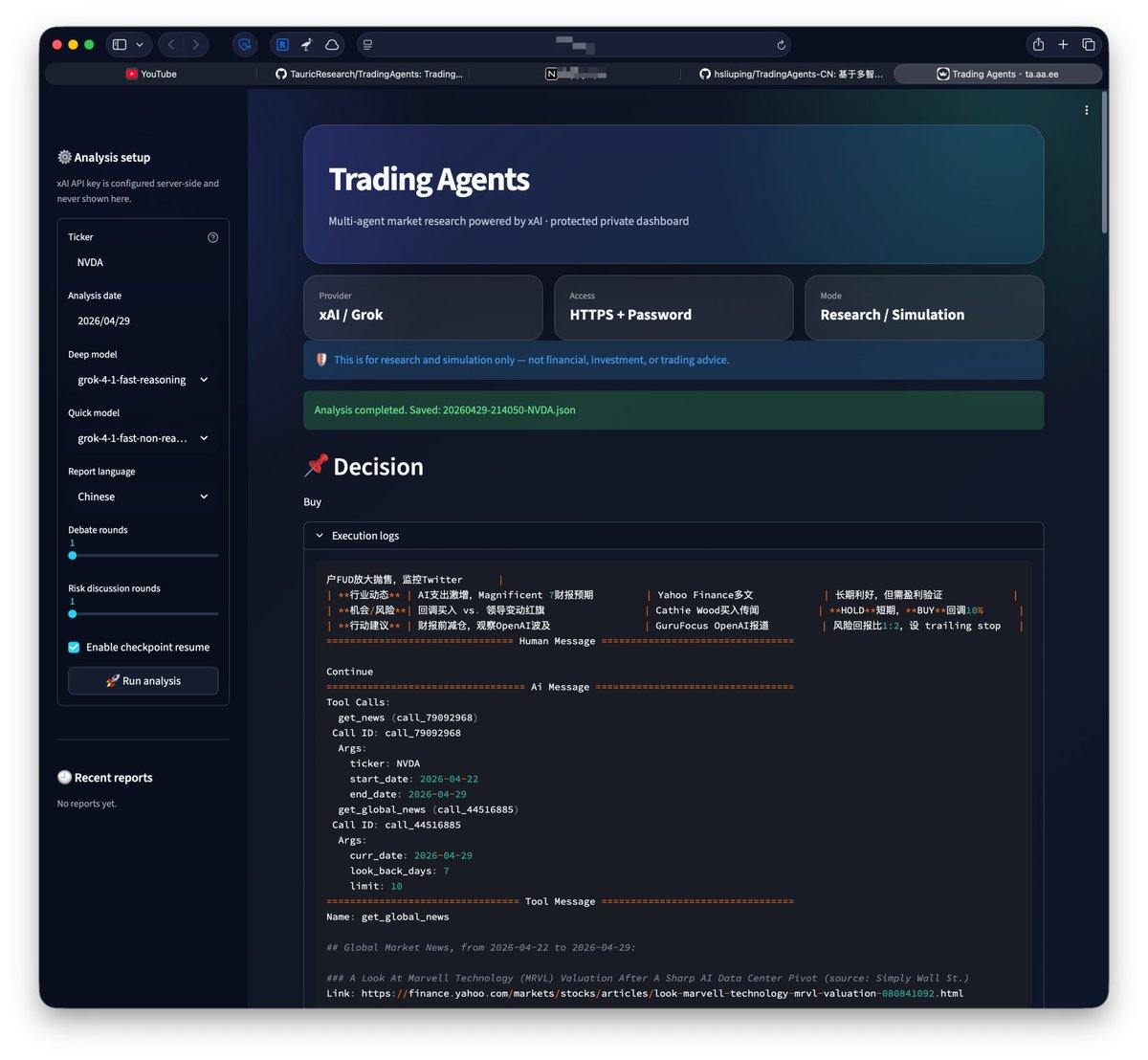
Task: Click the HTTPS + Password access card
Action: (x=673, y=307)
